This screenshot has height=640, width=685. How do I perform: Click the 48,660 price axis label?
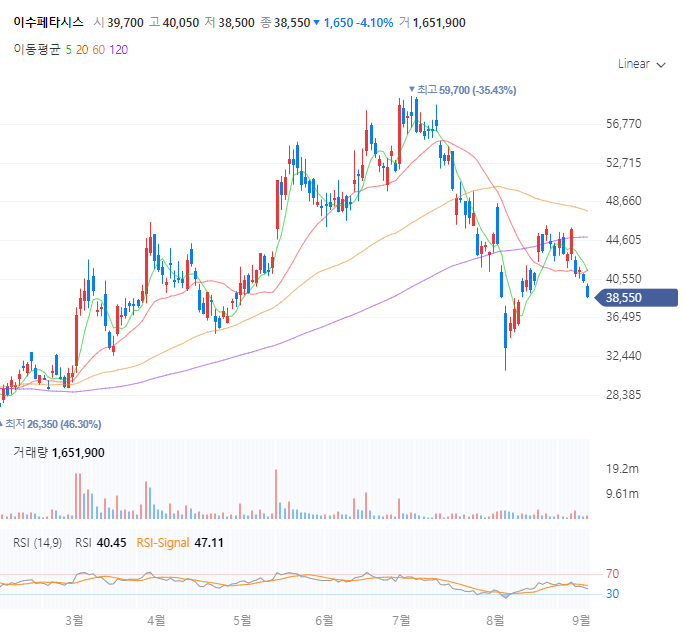click(623, 201)
